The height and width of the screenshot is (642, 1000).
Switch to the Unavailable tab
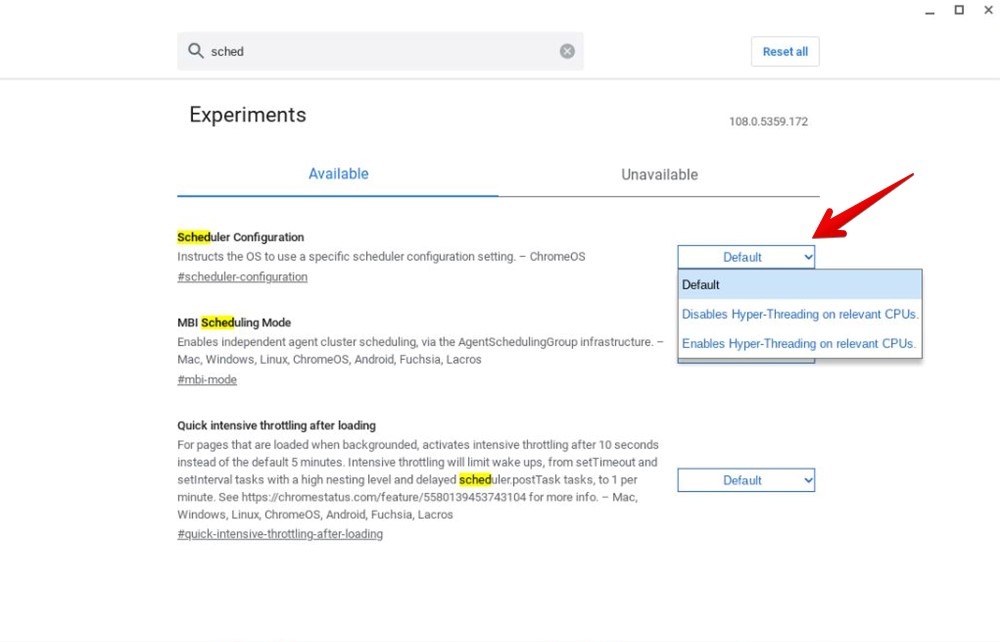point(659,173)
